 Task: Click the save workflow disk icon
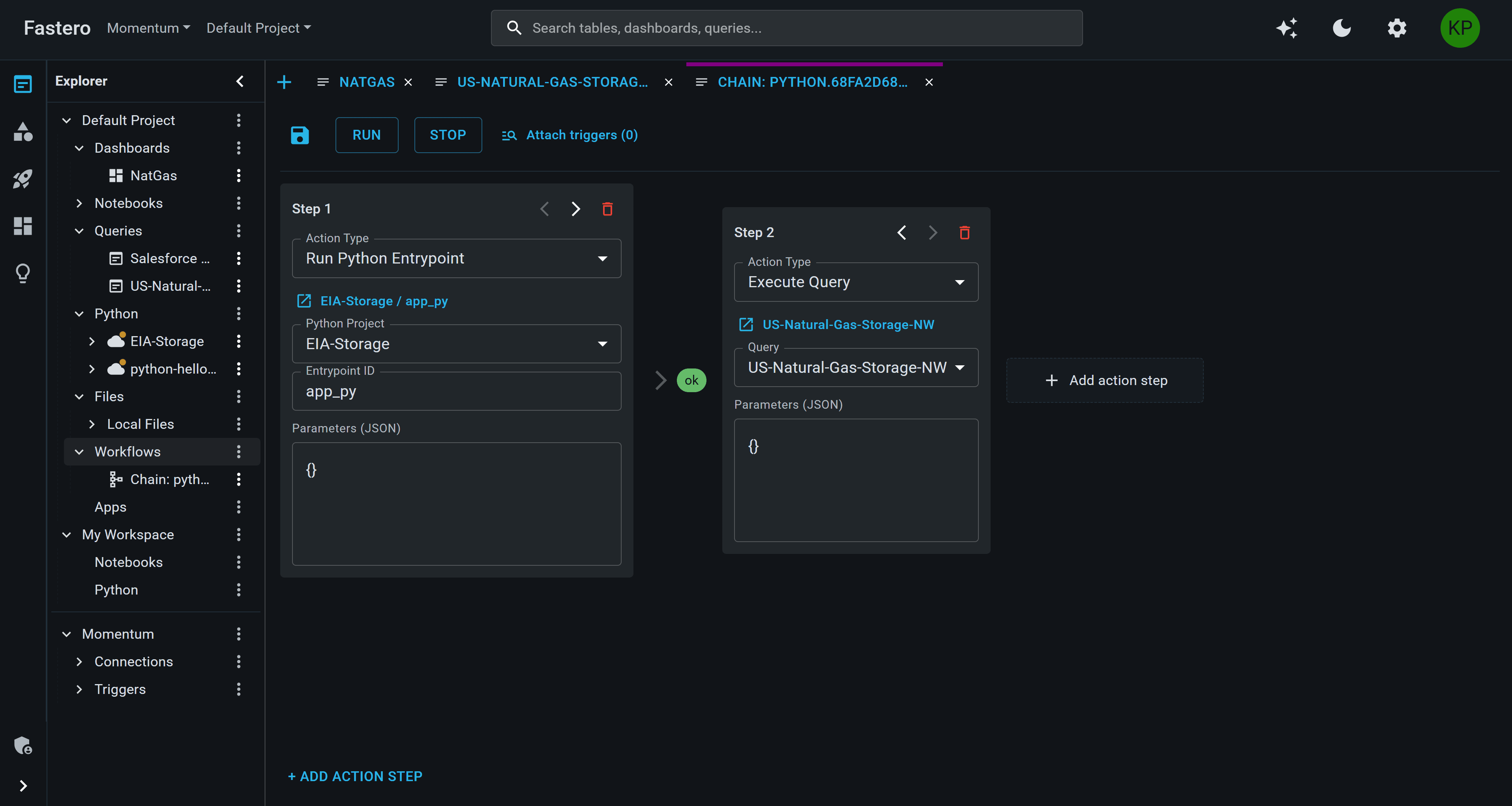(x=299, y=135)
